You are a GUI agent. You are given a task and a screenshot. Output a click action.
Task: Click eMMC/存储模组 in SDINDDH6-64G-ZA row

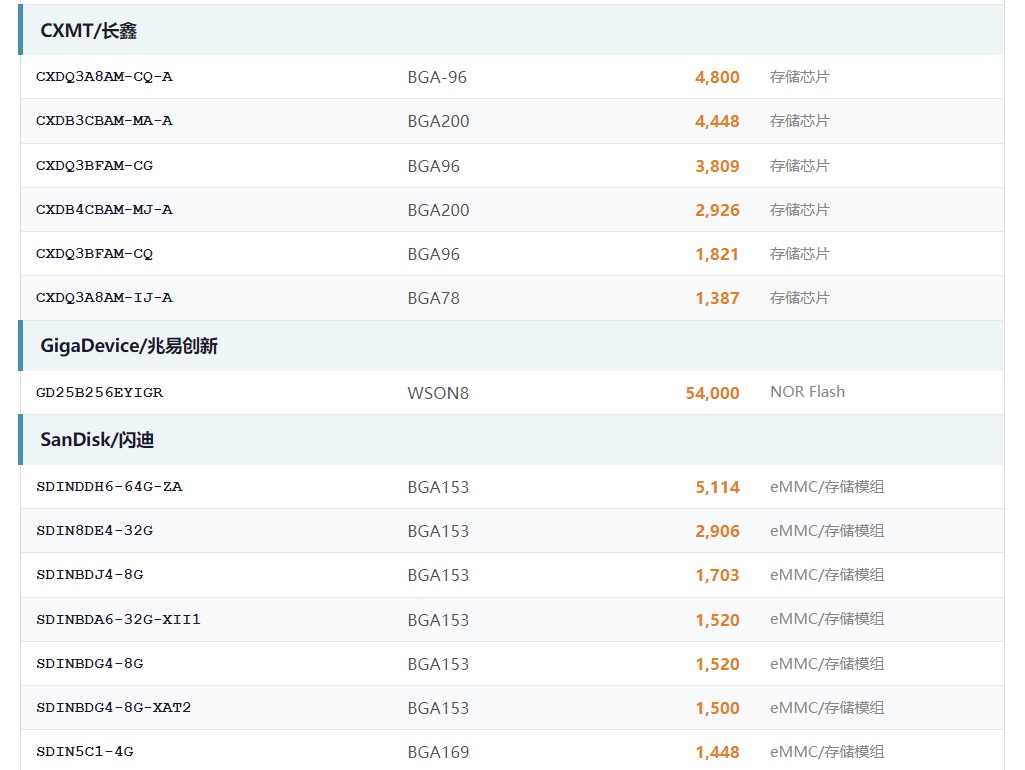click(827, 486)
